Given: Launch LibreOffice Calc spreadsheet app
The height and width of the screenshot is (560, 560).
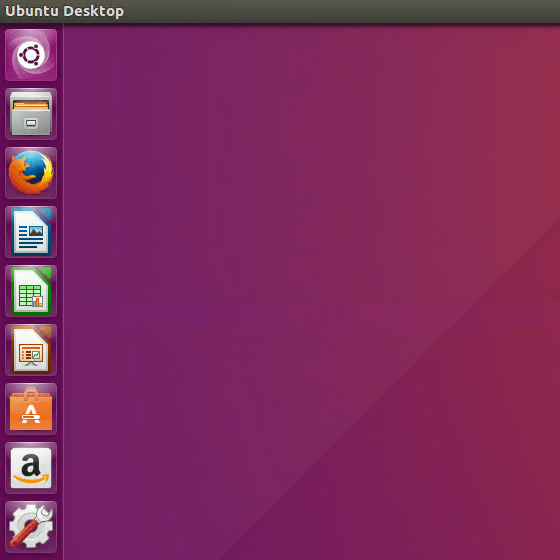Looking at the screenshot, I should pyautogui.click(x=31, y=291).
